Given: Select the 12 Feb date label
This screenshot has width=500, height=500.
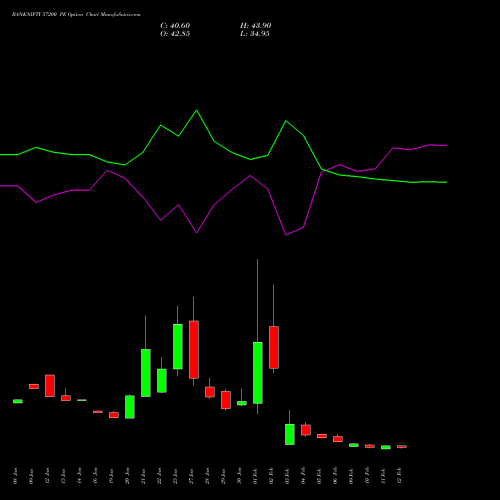Looking at the screenshot, I should point(400,476).
